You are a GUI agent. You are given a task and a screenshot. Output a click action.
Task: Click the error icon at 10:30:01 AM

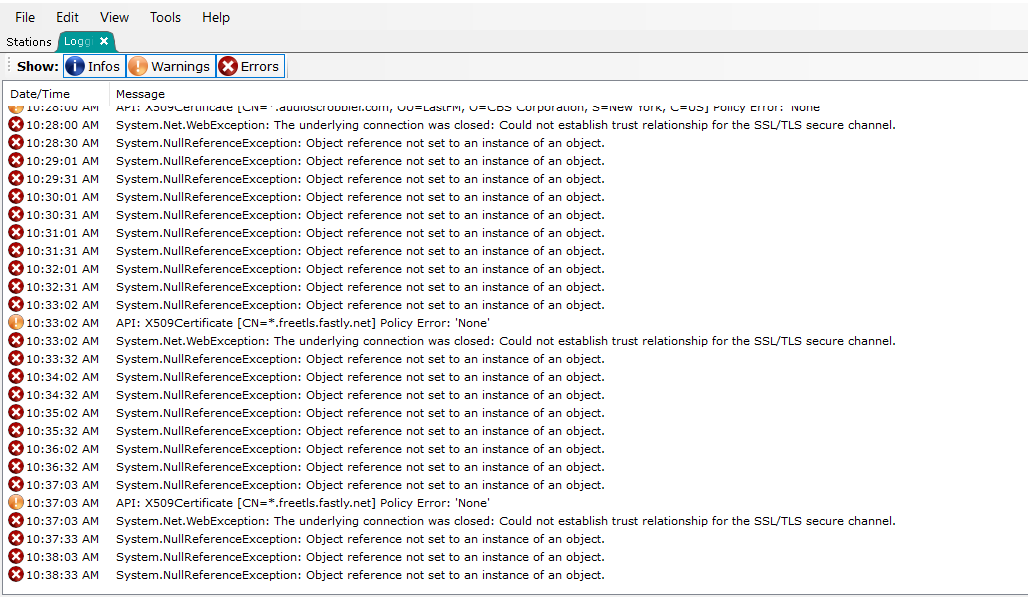click(x=16, y=197)
